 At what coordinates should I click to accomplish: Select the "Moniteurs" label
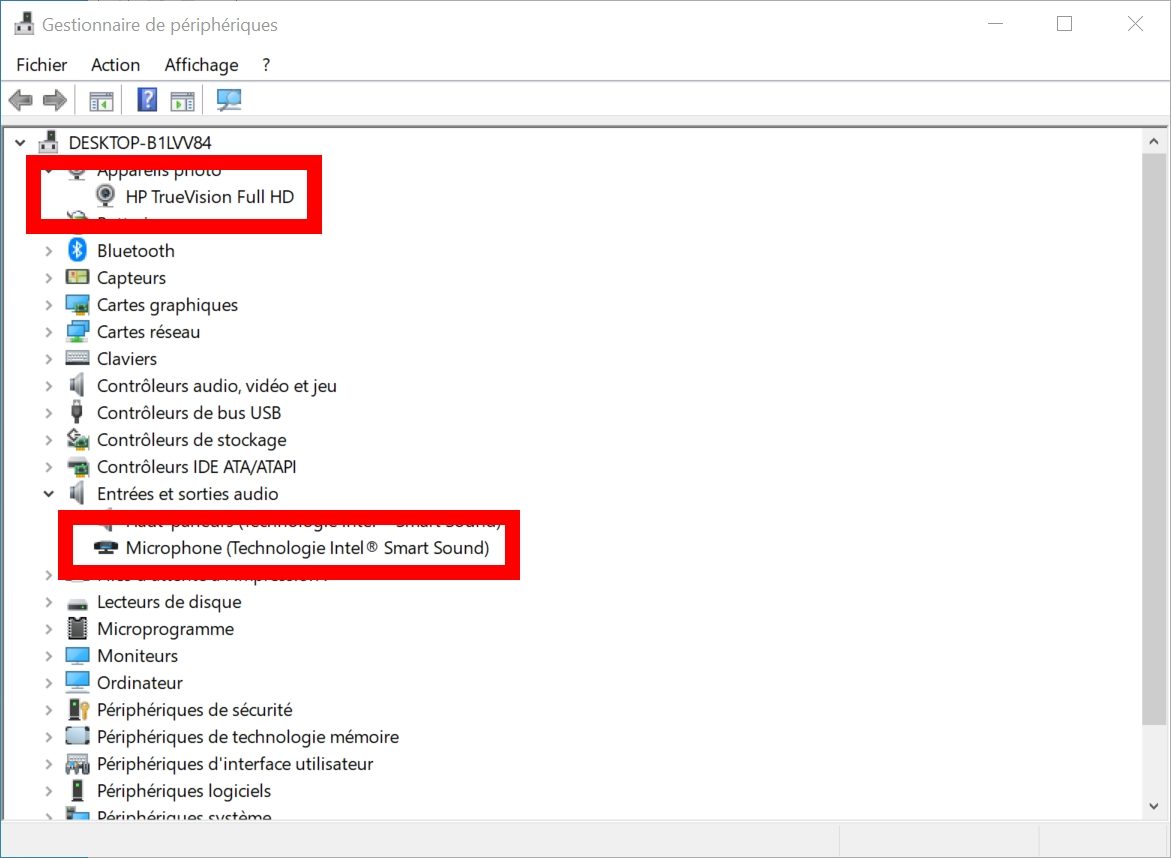coord(137,656)
